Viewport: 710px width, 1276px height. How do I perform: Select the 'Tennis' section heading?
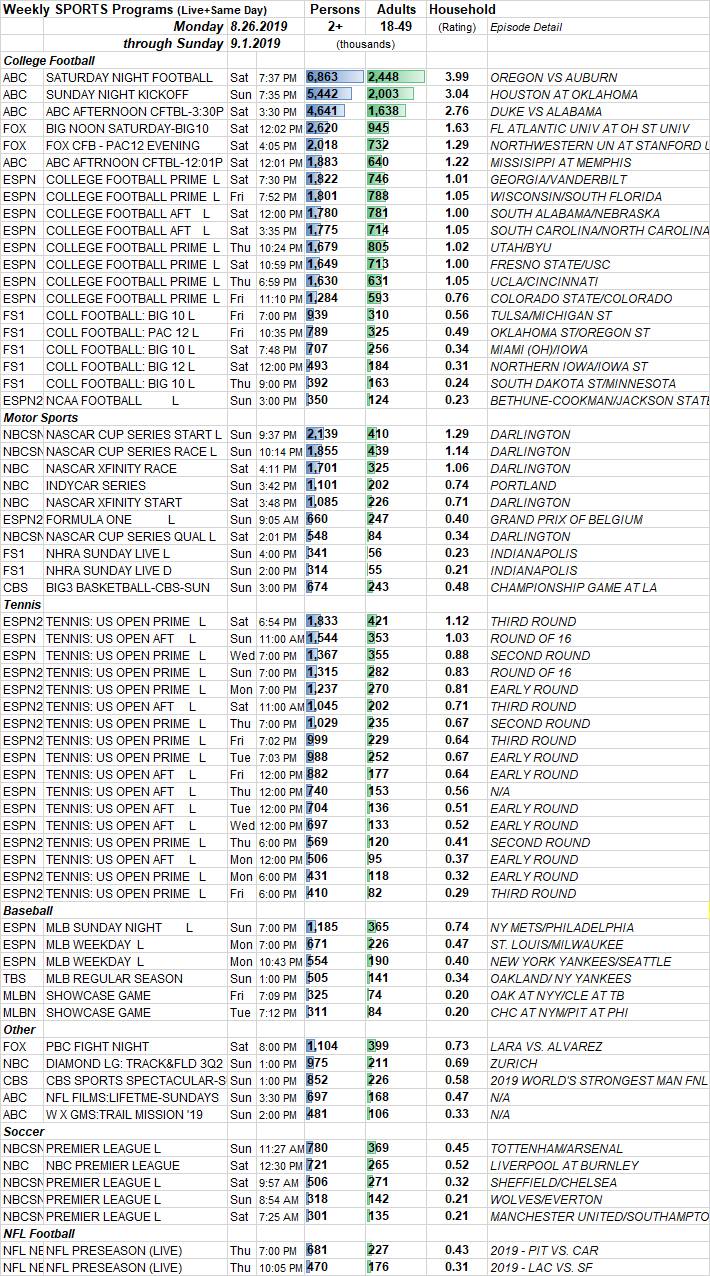21,604
